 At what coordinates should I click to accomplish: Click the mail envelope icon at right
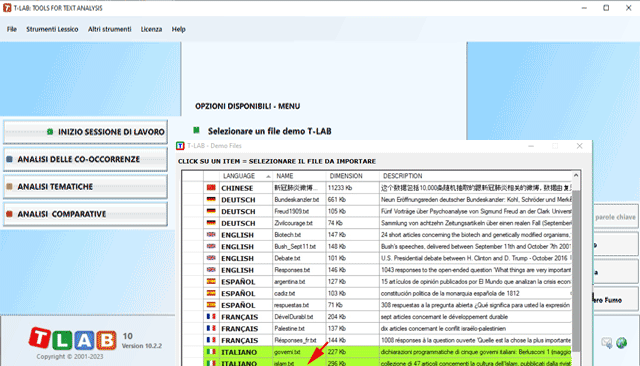(x=607, y=343)
